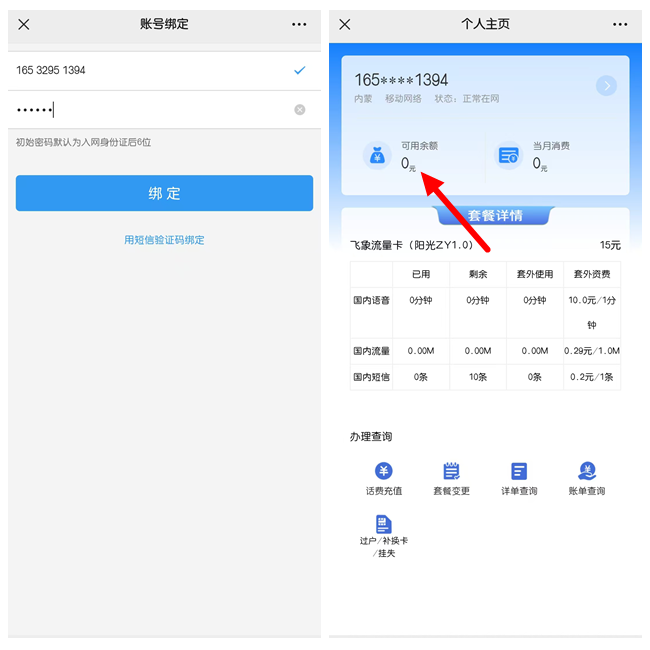Open 账单查询 bill query icon
This screenshot has height=650, width=650.
[587, 471]
